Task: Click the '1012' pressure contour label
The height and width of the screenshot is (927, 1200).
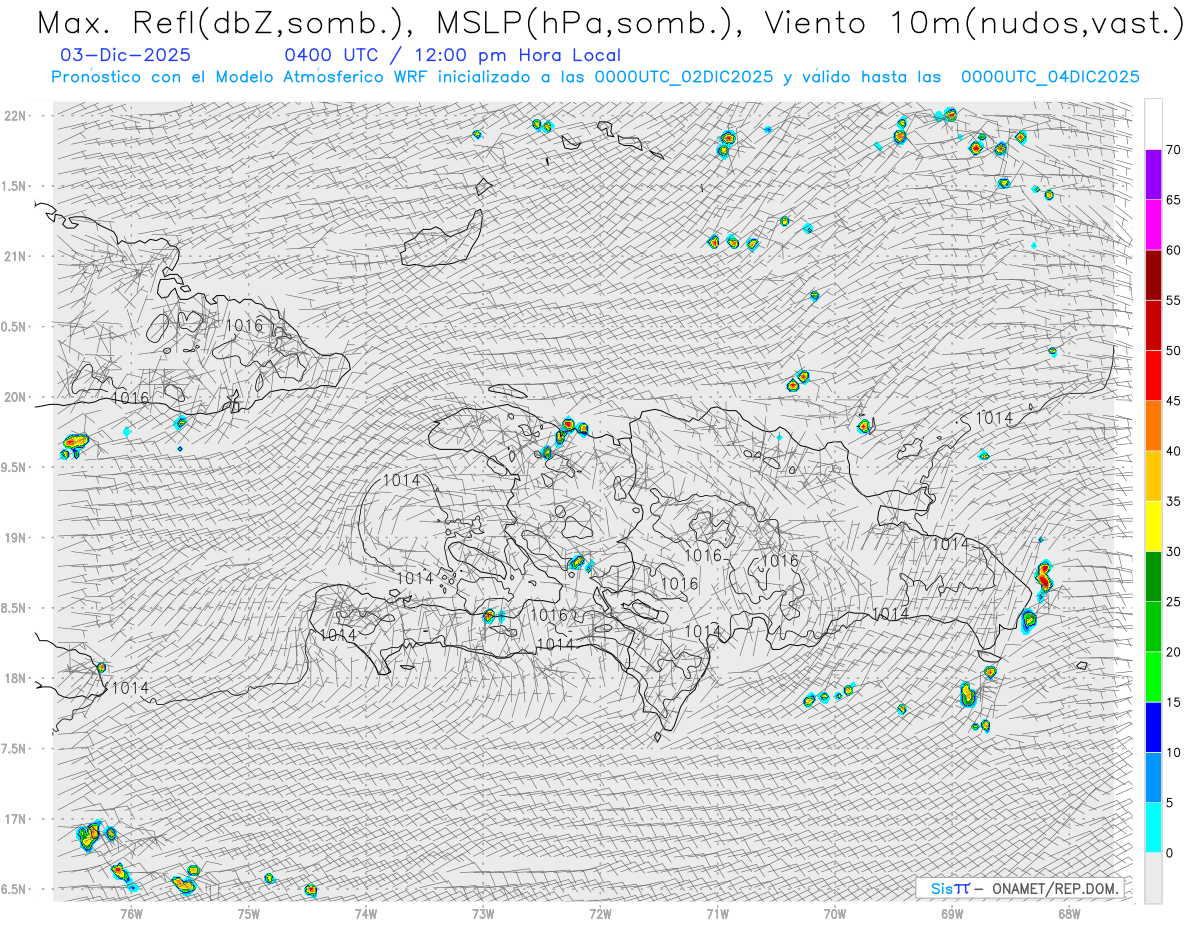Action: [703, 631]
